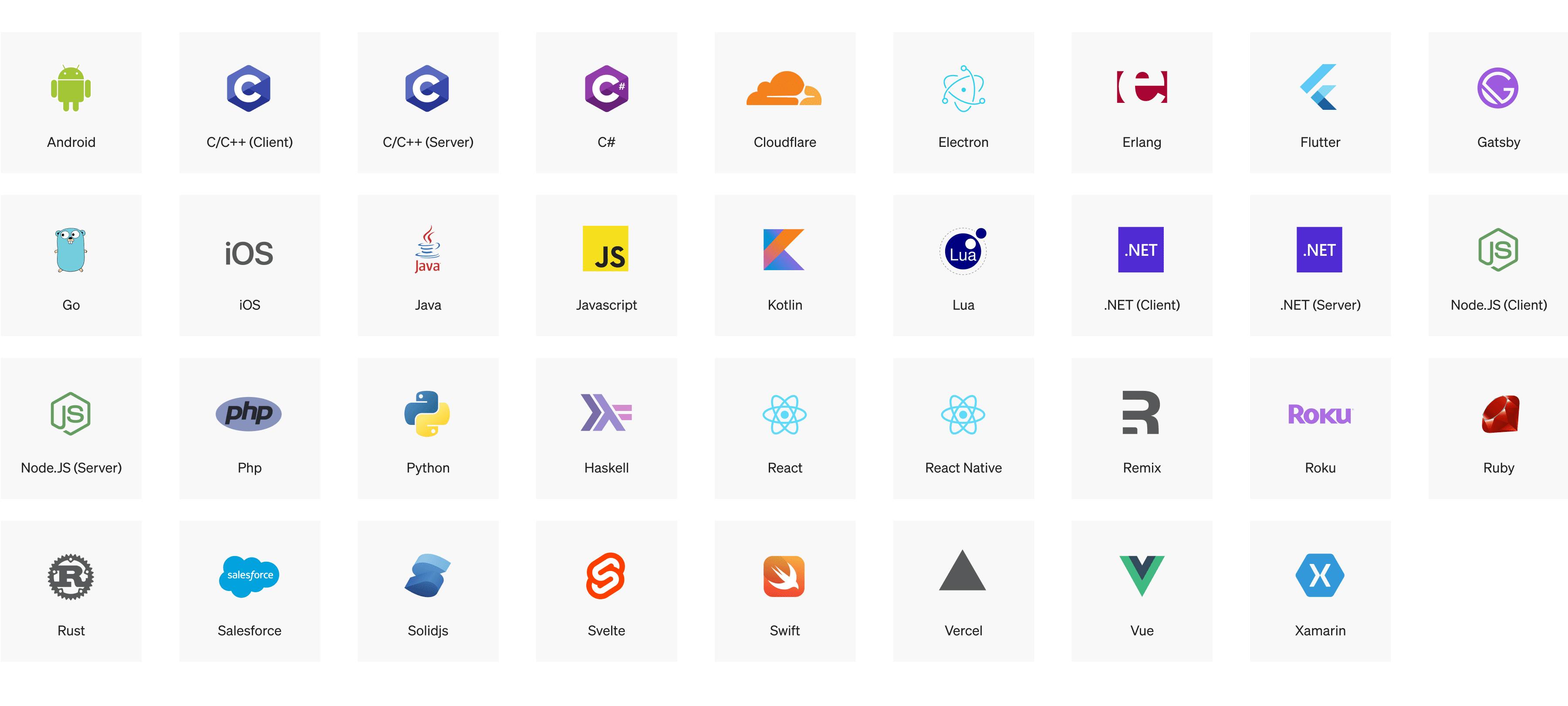Click the Salesforce label text
Screen dimensions: 1568x706
coord(250,631)
